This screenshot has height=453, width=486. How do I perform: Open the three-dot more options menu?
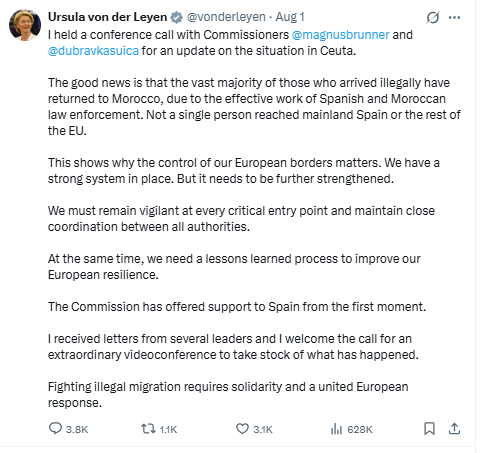[455, 17]
